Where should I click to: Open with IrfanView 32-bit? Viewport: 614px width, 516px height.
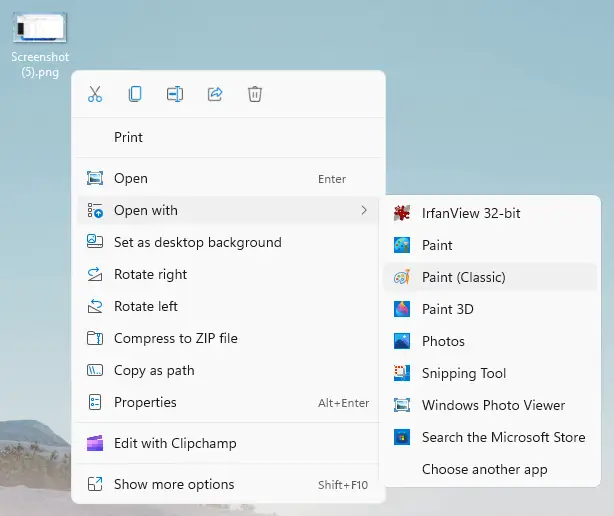point(491,213)
